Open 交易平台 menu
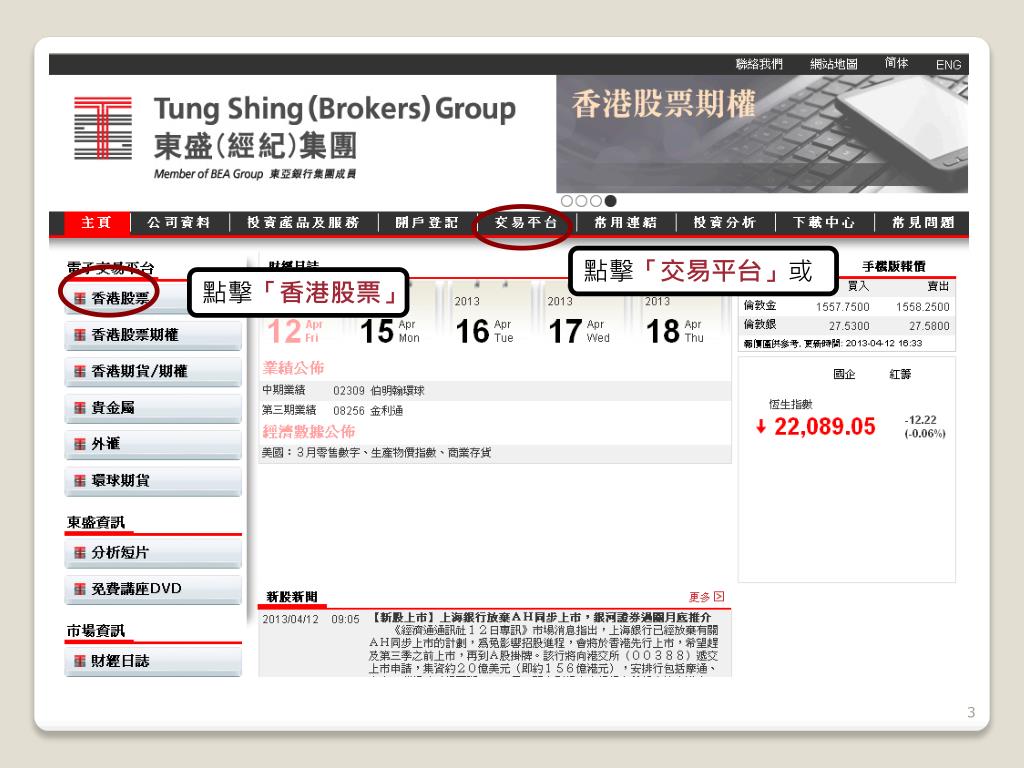 tap(526, 223)
